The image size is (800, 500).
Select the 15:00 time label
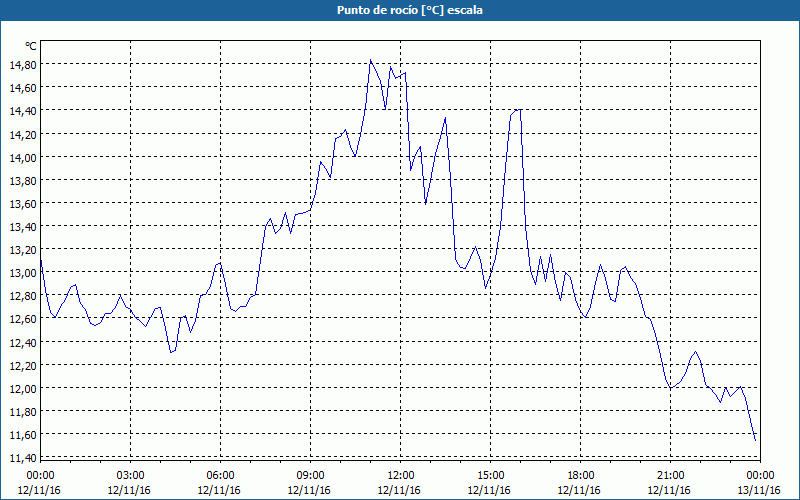pos(490,476)
